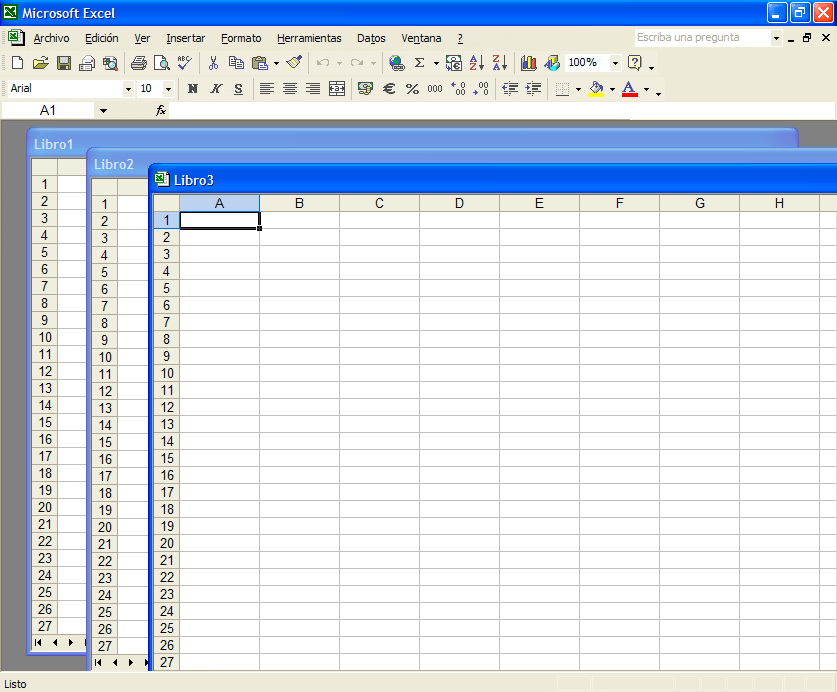Open Print Preview icon

[161, 63]
